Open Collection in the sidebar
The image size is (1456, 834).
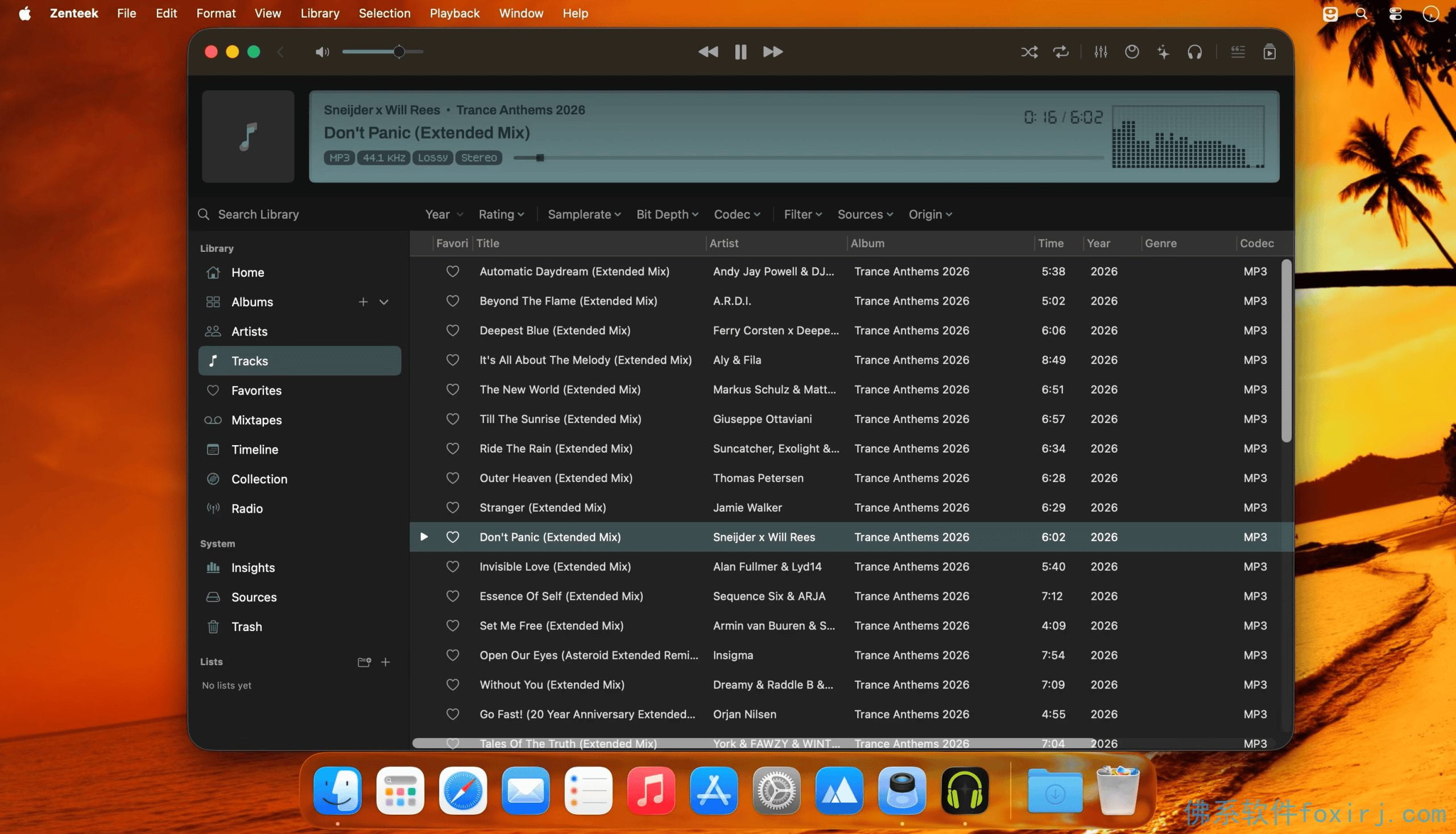(300, 479)
